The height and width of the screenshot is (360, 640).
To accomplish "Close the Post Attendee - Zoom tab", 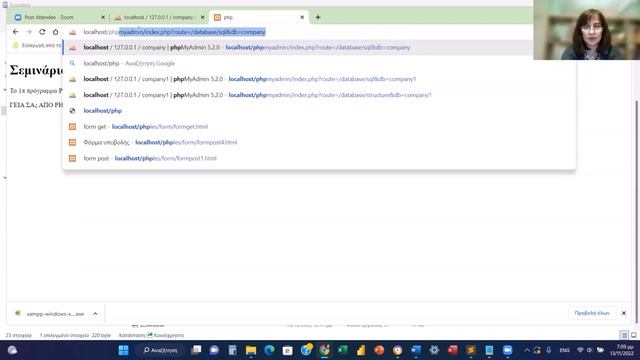I will [x=103, y=18].
